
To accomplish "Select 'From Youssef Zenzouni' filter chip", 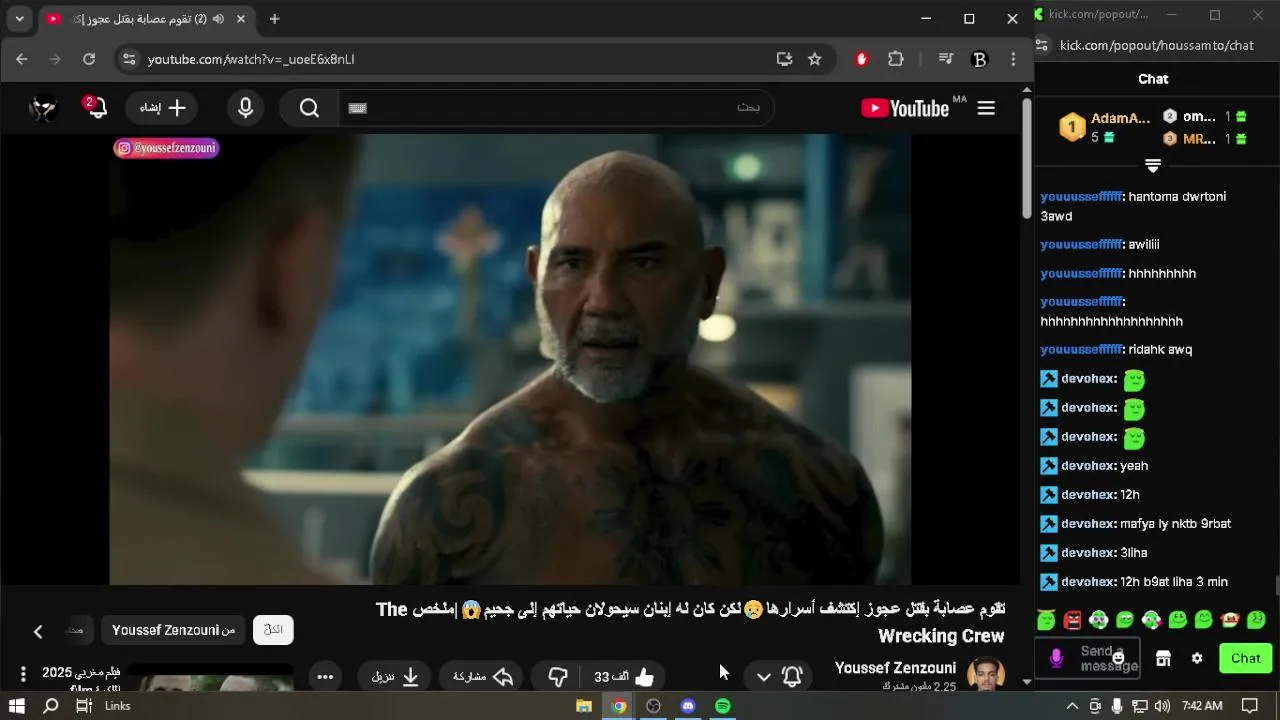I will (x=173, y=630).
